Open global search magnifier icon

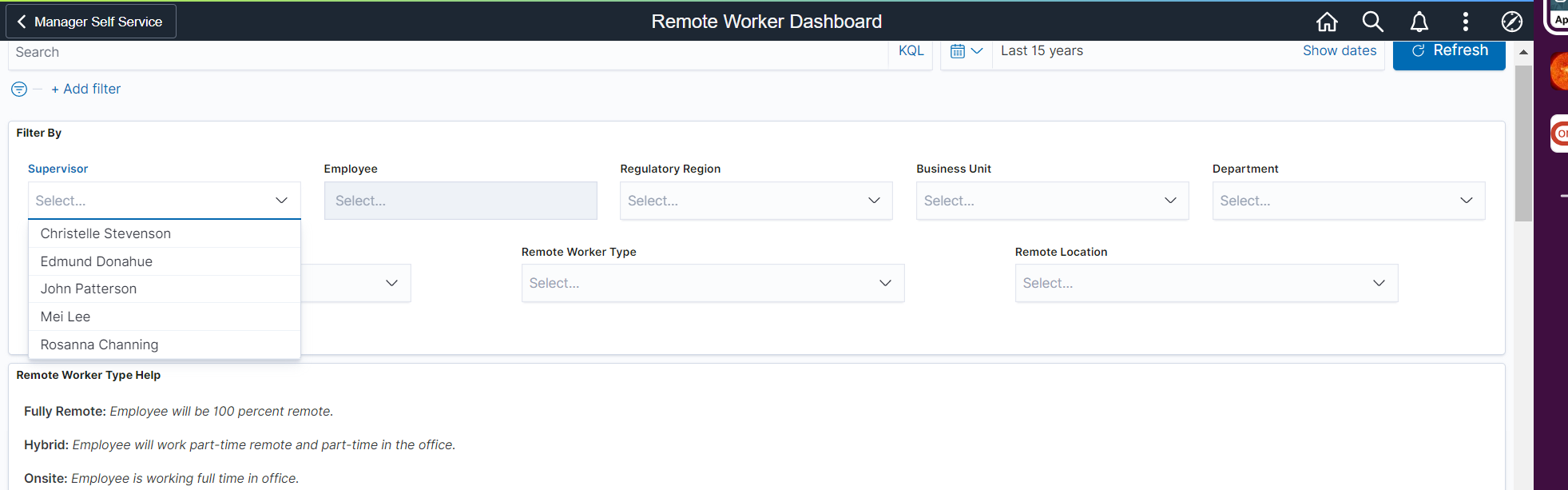pyautogui.click(x=1372, y=22)
